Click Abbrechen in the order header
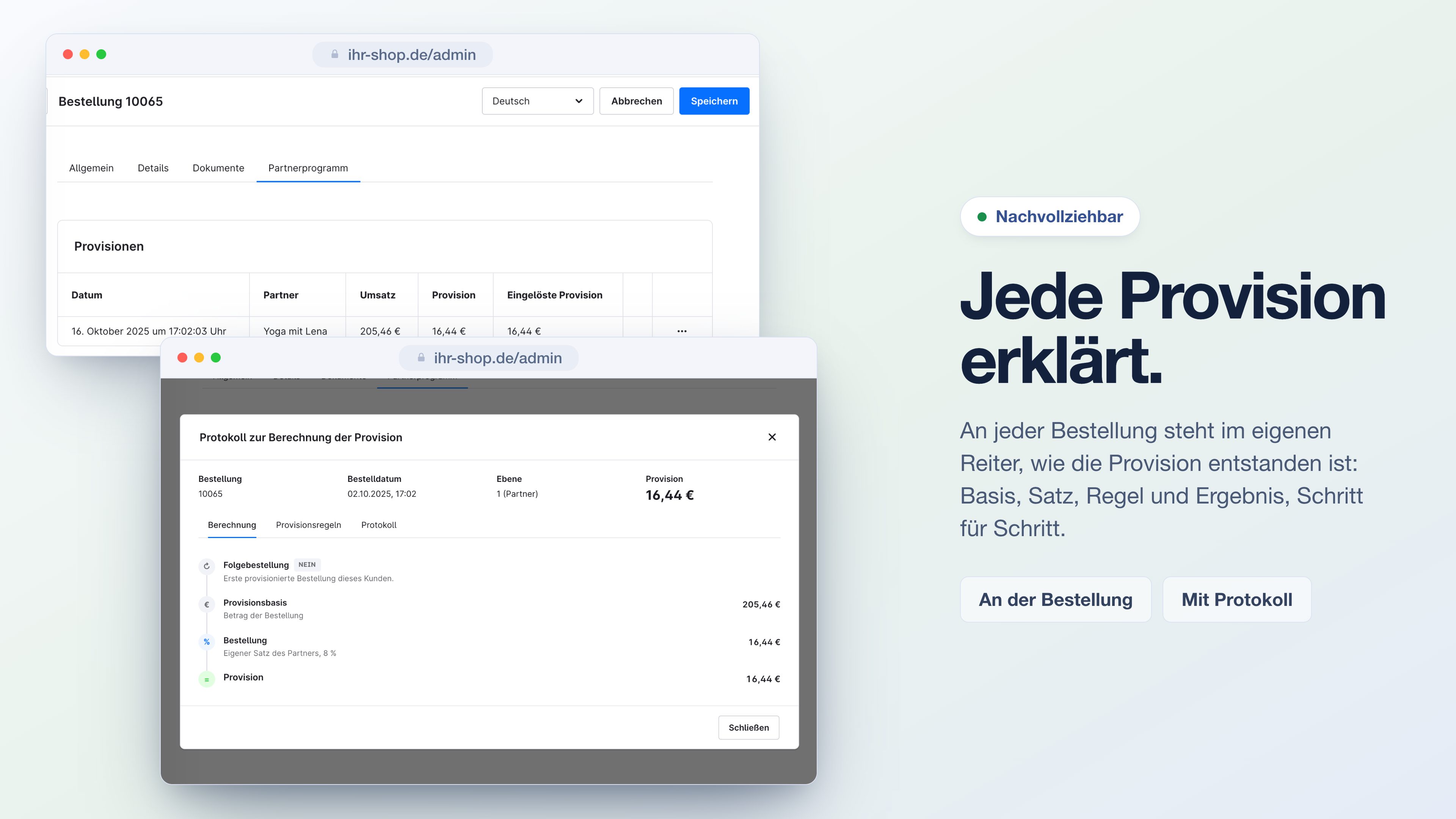Screen dimensions: 1456x819 [637, 101]
